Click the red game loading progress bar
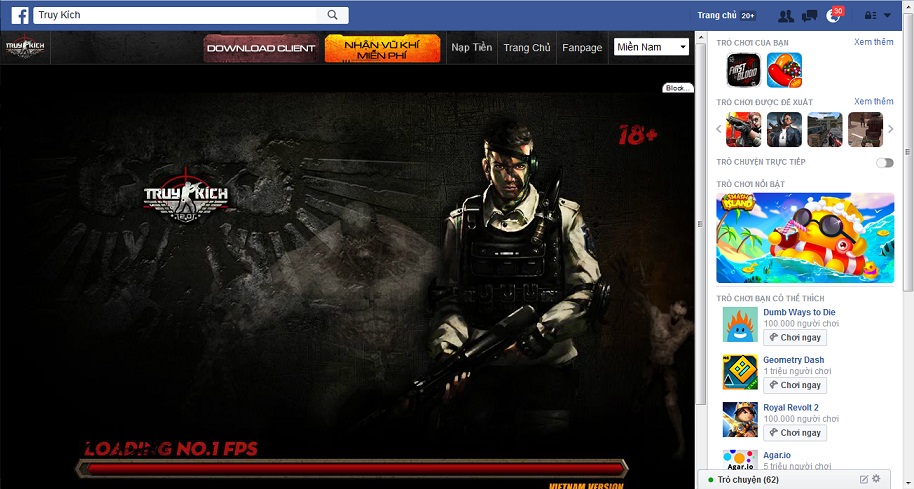 (x=351, y=469)
